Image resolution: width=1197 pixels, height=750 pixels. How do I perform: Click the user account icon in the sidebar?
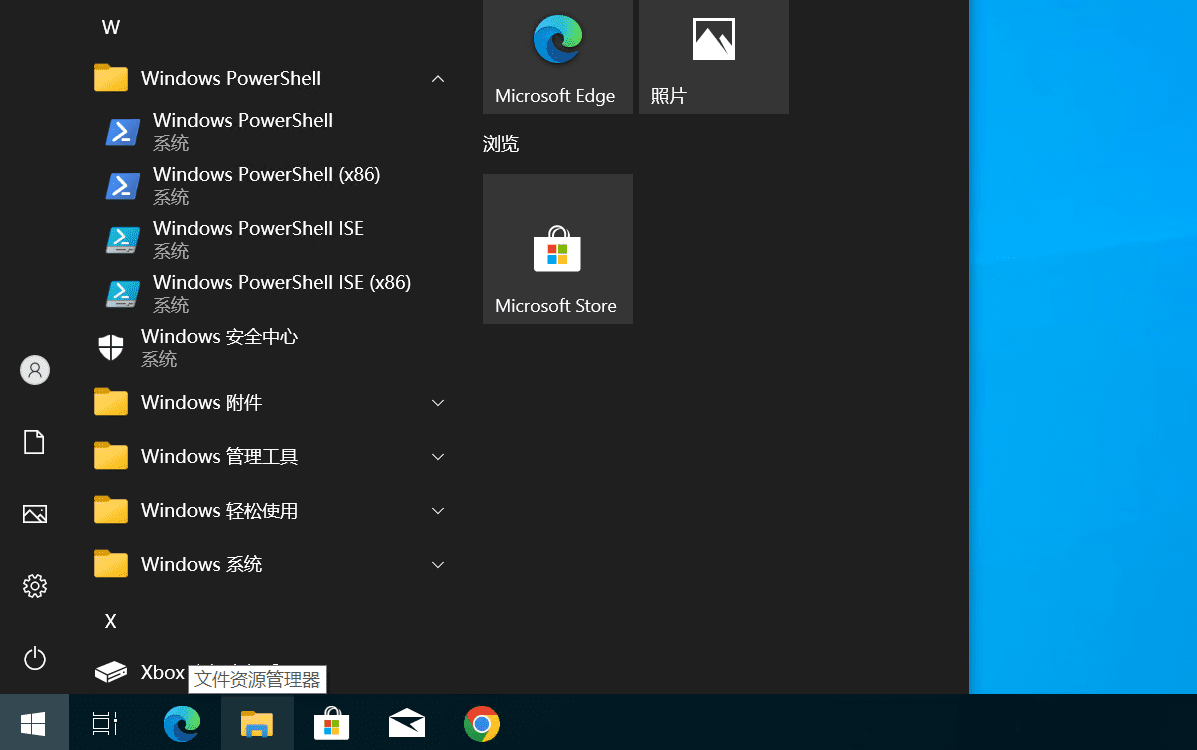click(34, 370)
